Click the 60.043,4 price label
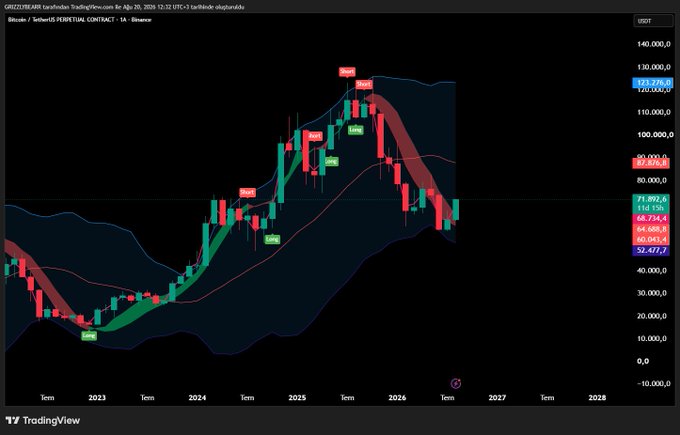The image size is (680, 435). pos(651,239)
